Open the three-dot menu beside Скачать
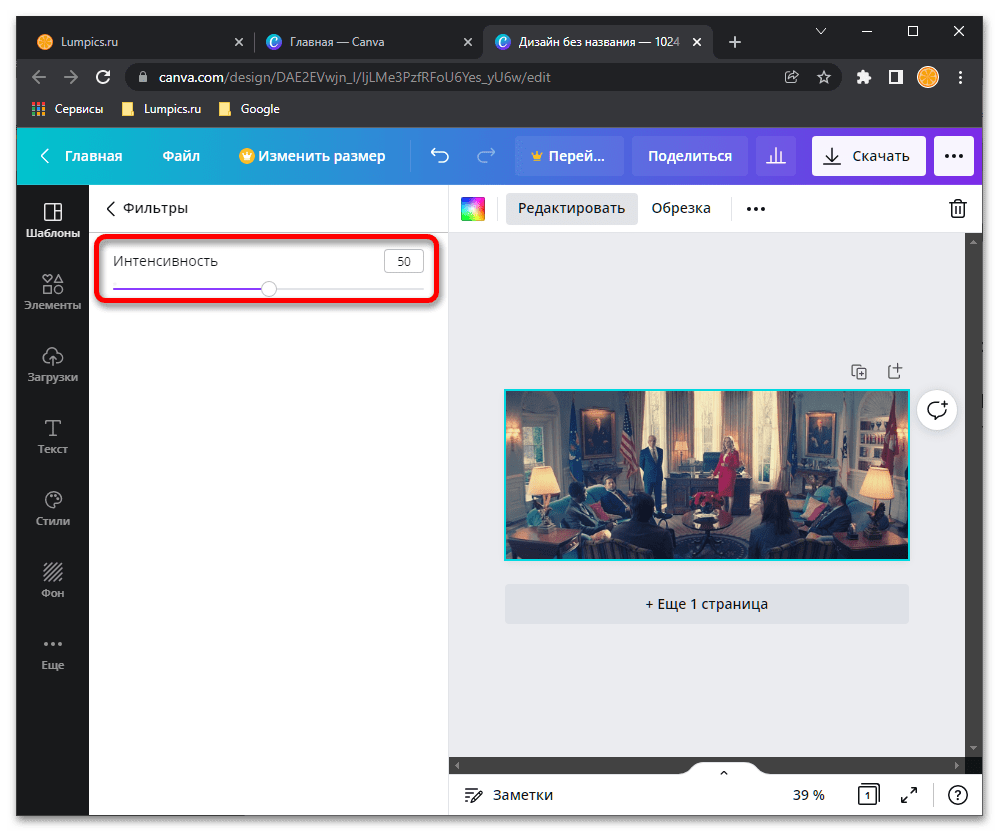The image size is (999, 832). [953, 155]
